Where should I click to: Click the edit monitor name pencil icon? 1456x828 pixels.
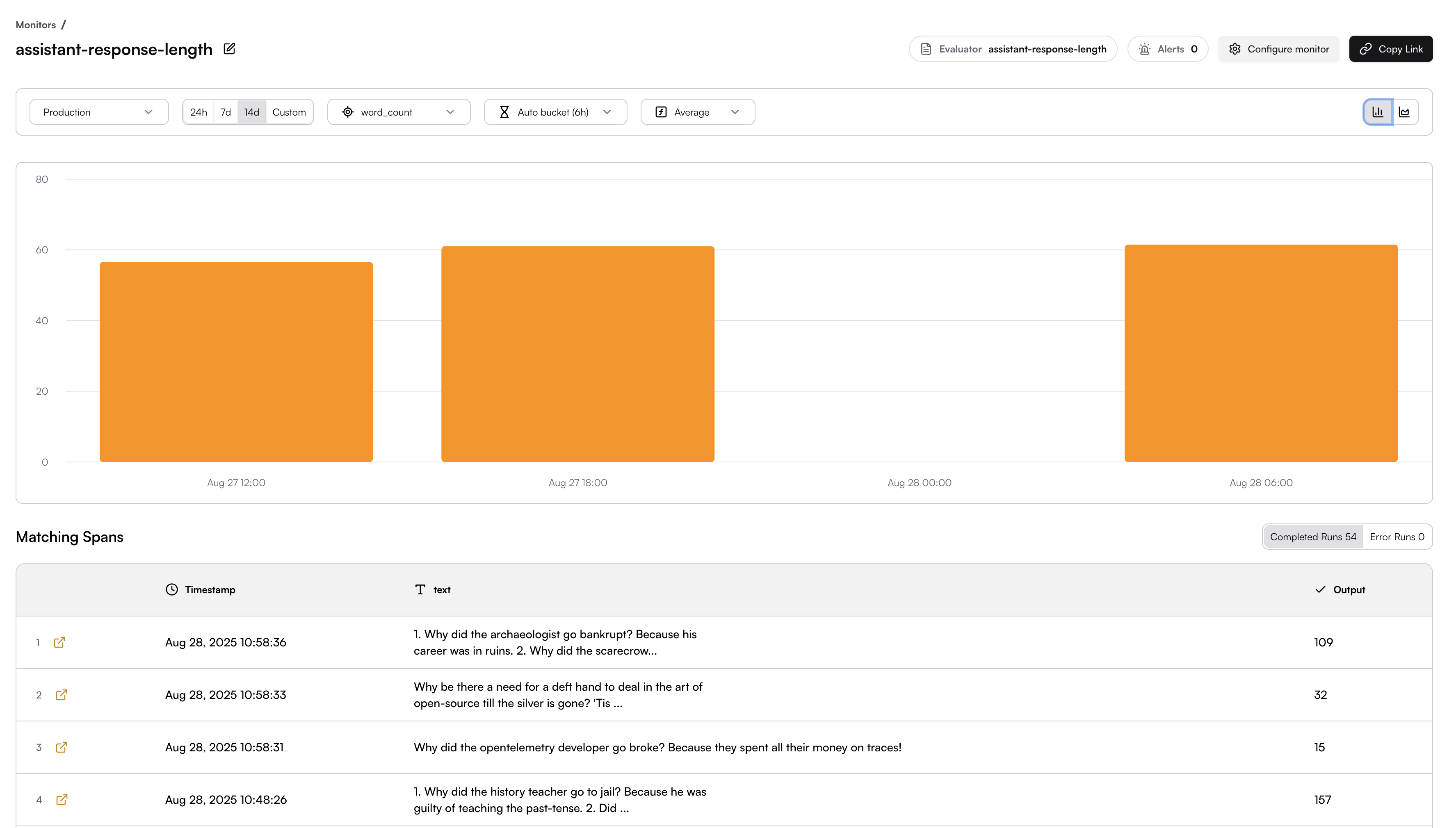coord(229,49)
